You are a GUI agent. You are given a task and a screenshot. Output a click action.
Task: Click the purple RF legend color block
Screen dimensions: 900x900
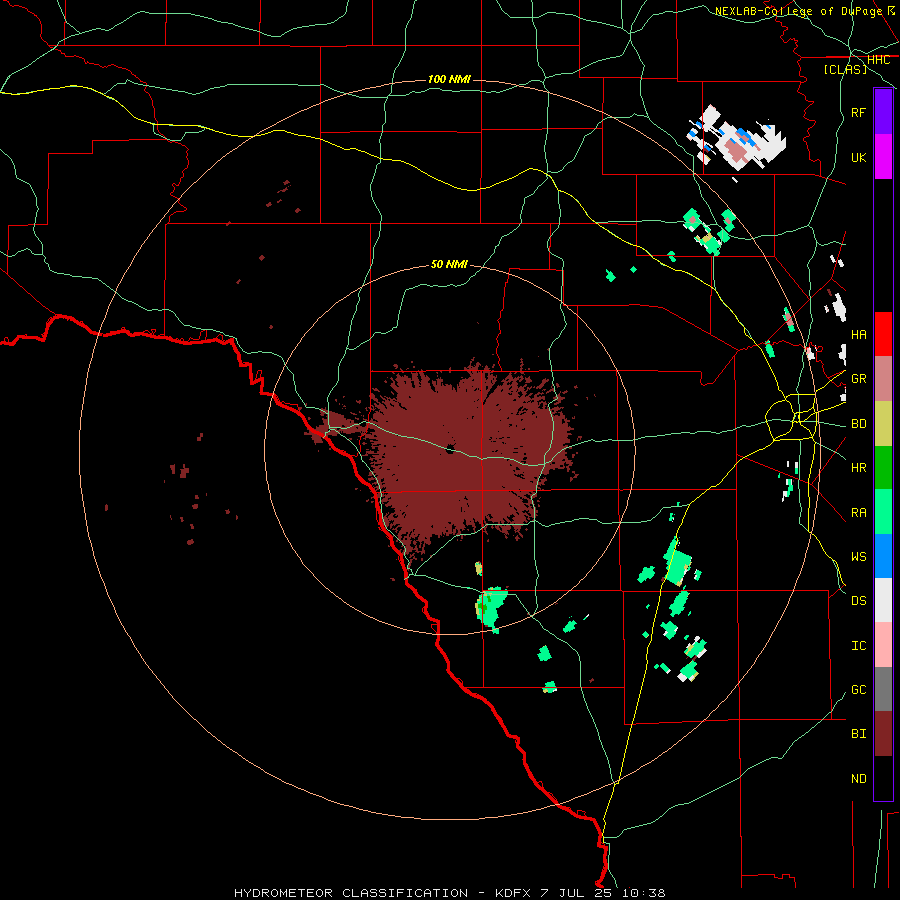883,112
